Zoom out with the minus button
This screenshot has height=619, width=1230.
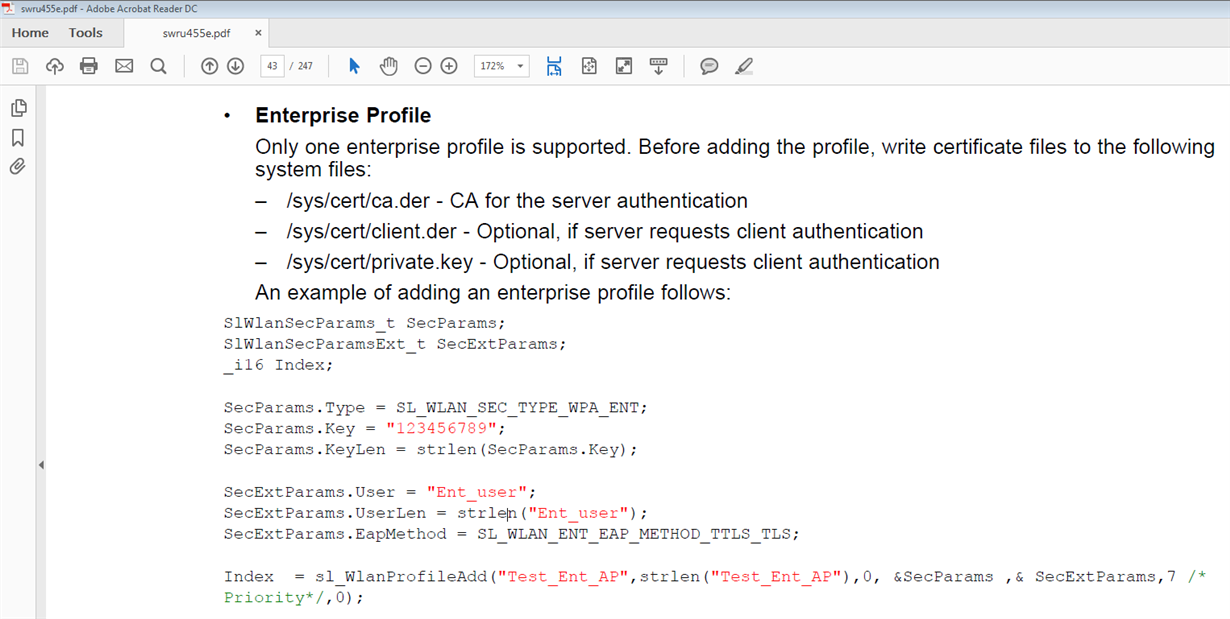coord(423,66)
